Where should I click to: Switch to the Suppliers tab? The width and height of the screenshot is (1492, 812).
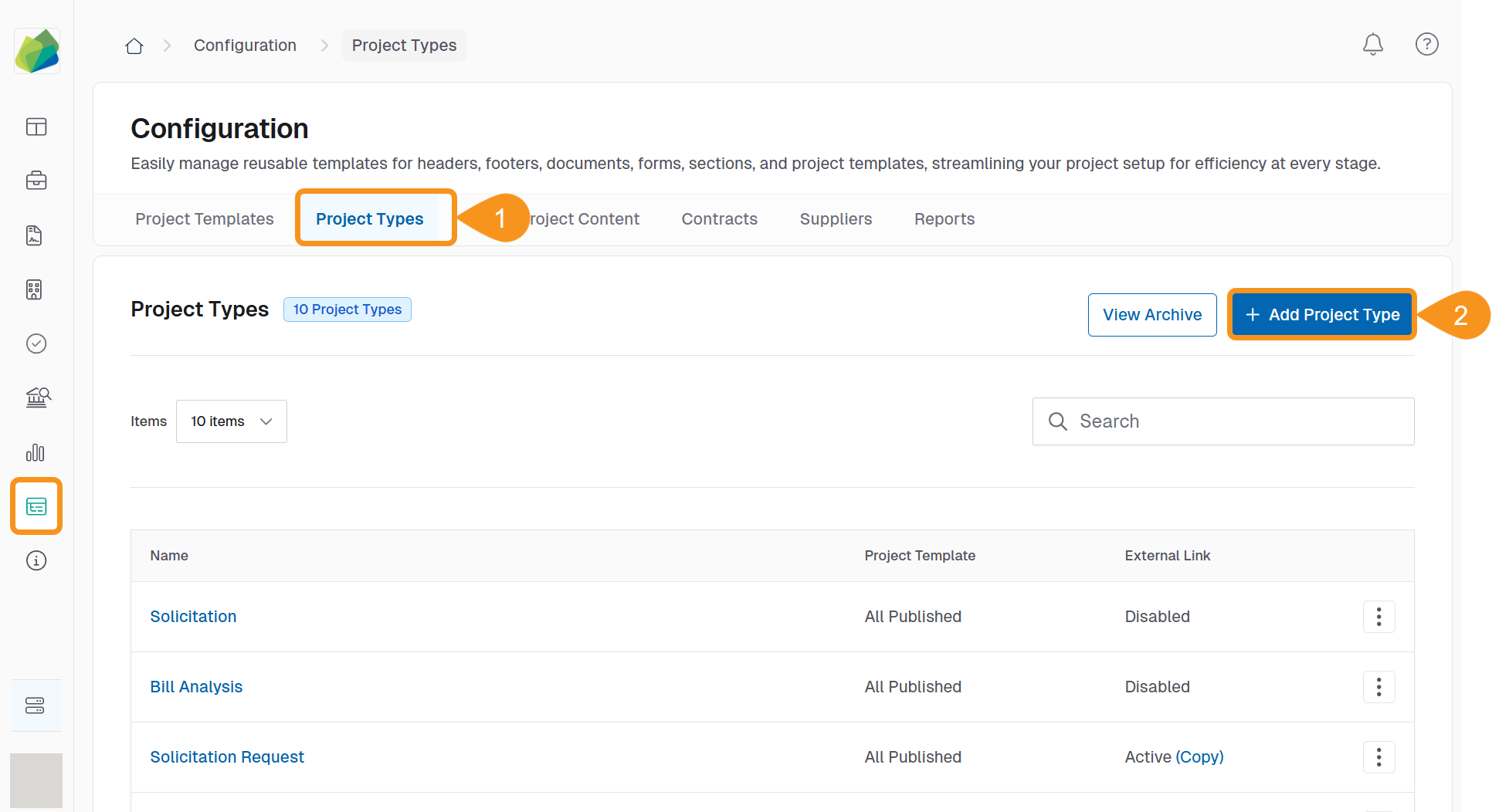point(836,219)
